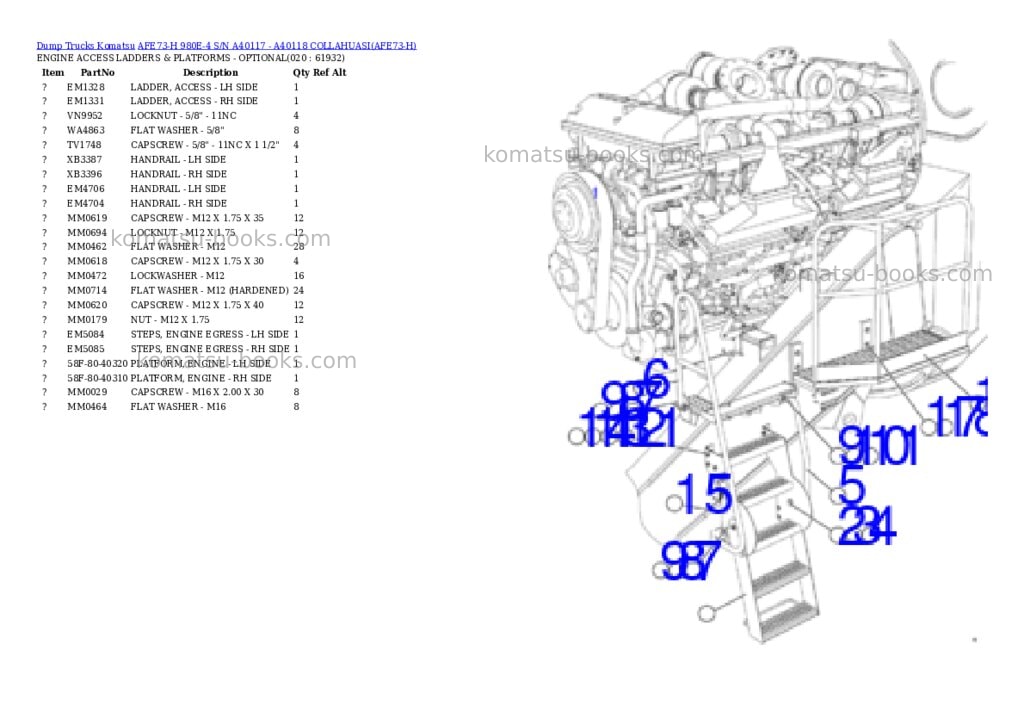Select part number EM1331
Screen dimensions: 1024x725
coord(86,101)
